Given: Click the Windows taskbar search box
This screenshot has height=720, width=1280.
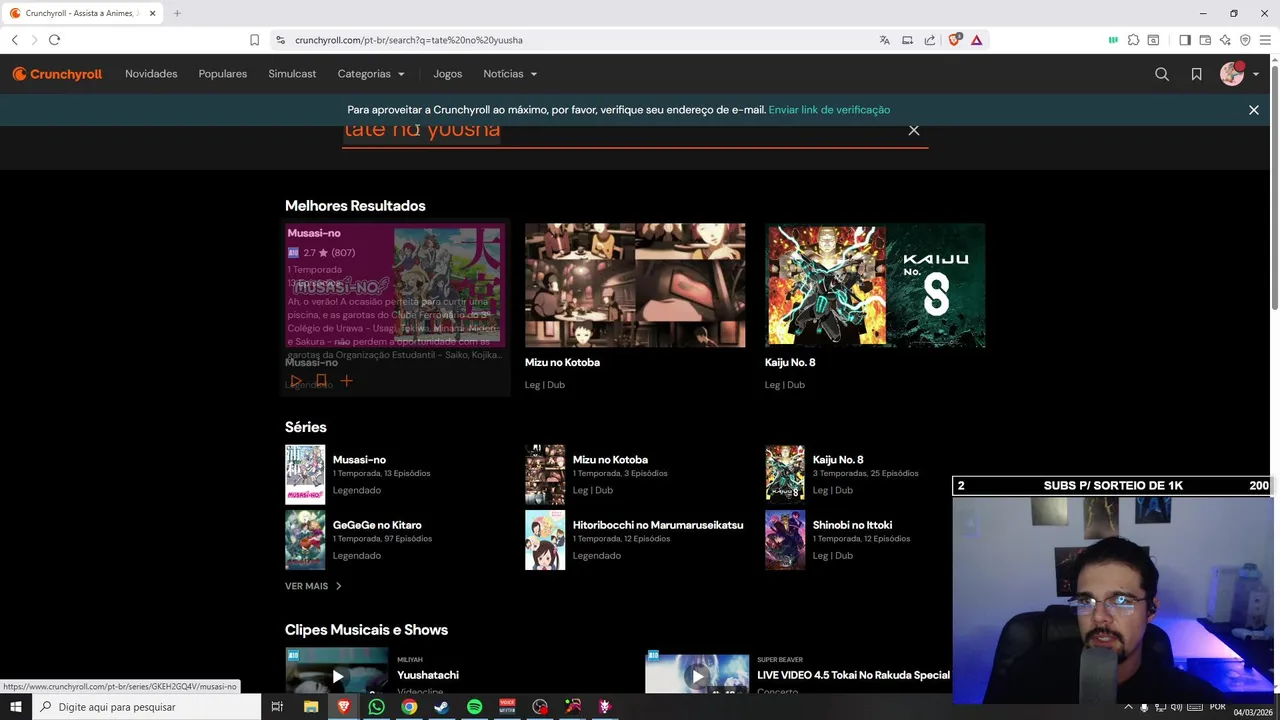Looking at the screenshot, I should [146, 707].
